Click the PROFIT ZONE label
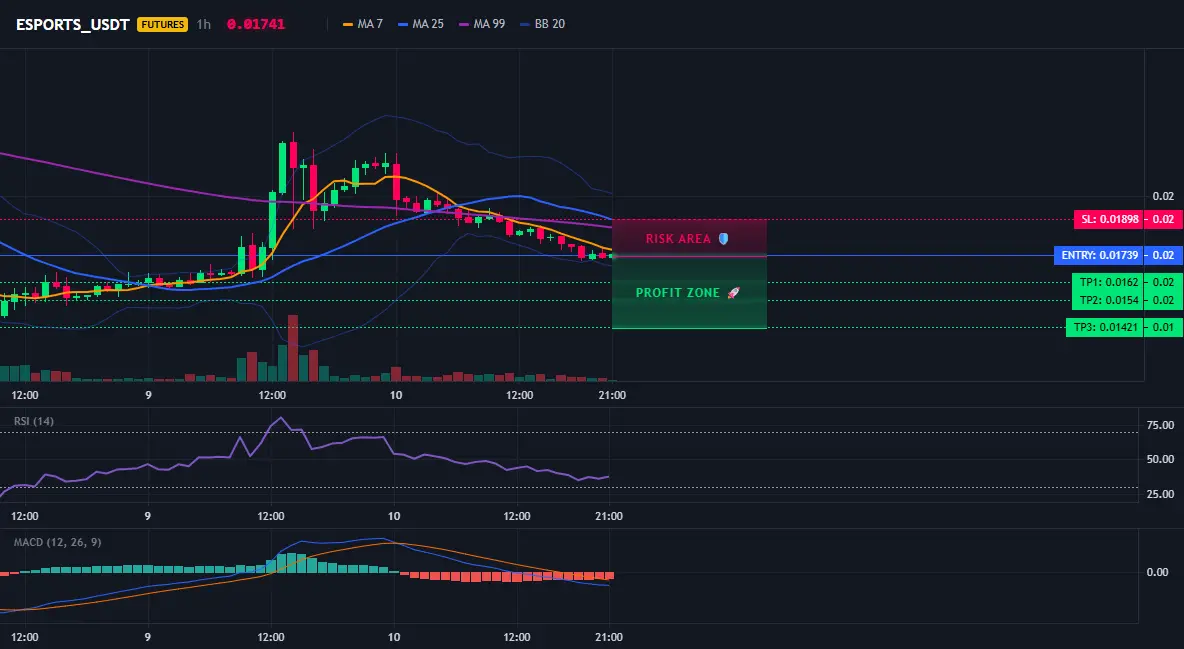The width and height of the screenshot is (1184, 649). pyautogui.click(x=687, y=293)
